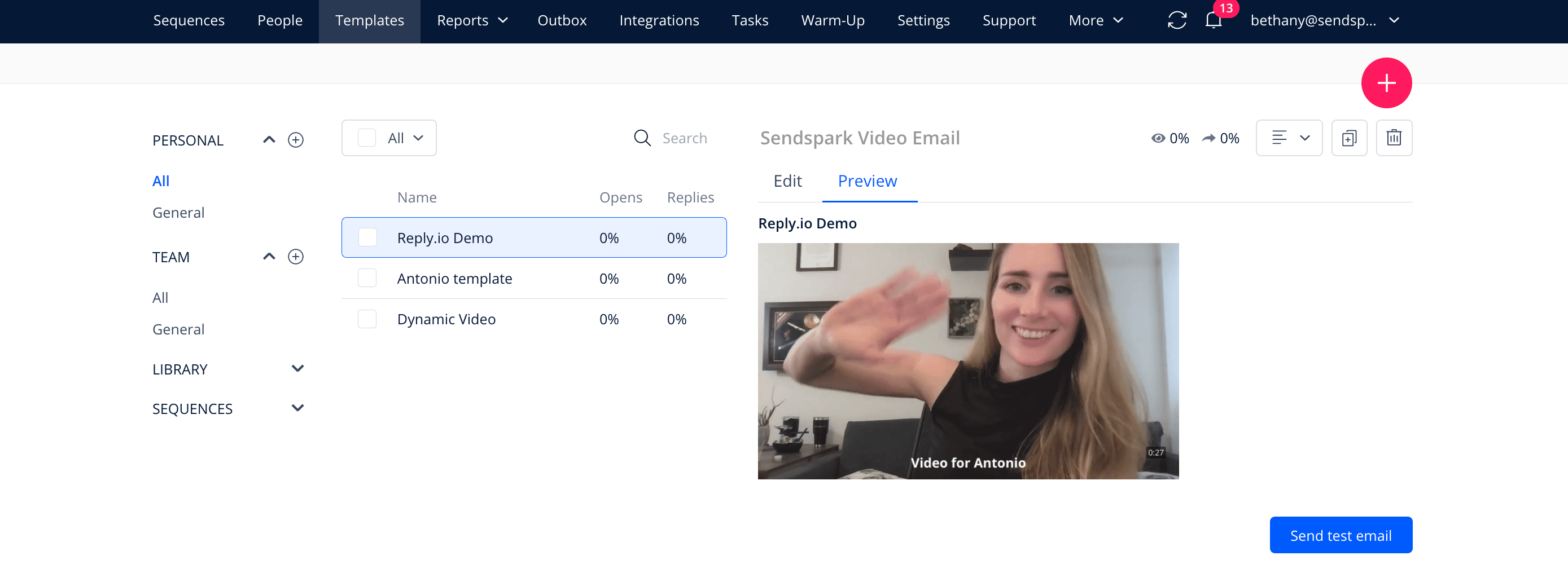Select General under Personal
This screenshot has height=573, width=1568.
point(178,212)
